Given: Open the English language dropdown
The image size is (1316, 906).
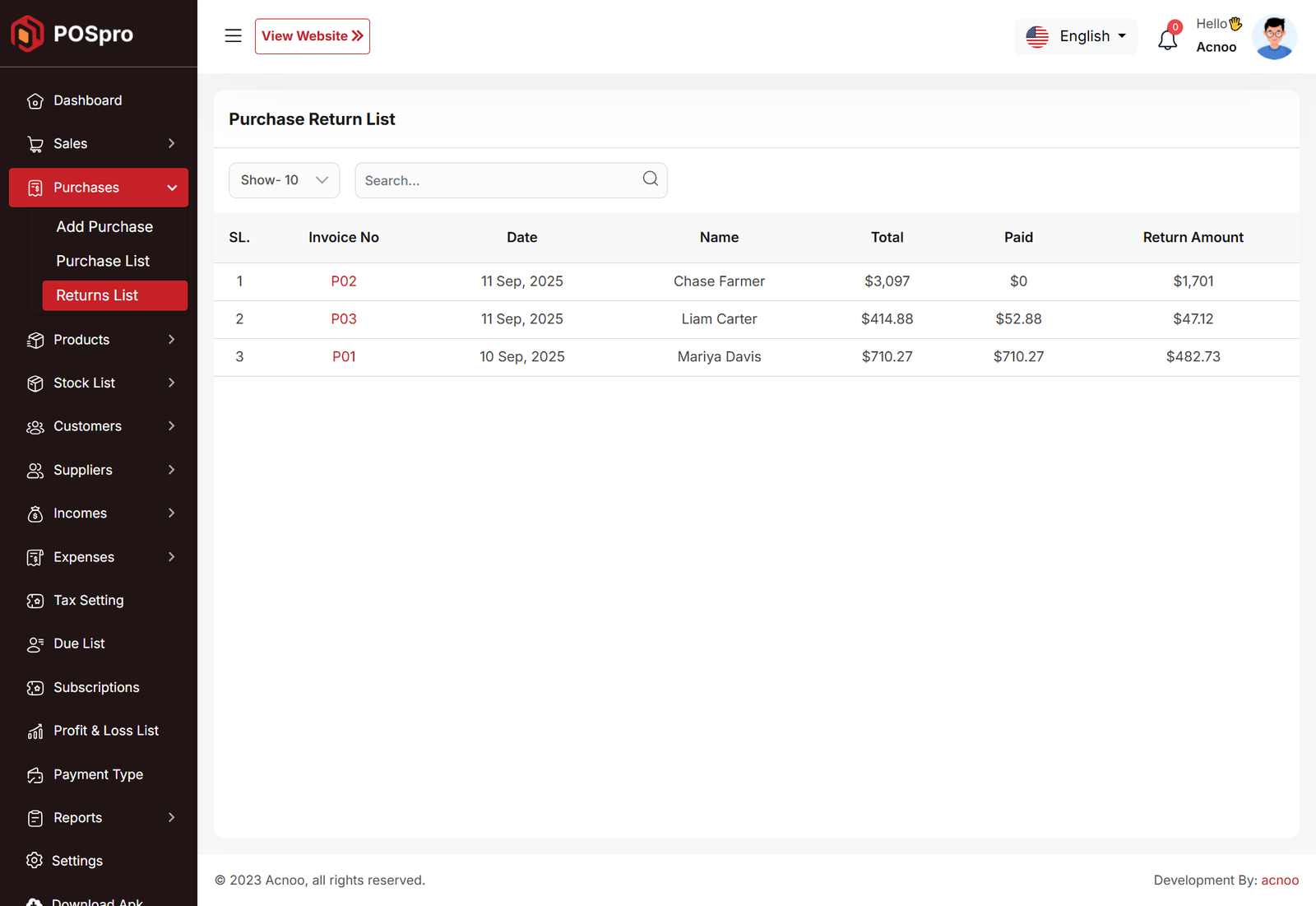Looking at the screenshot, I should (1076, 36).
